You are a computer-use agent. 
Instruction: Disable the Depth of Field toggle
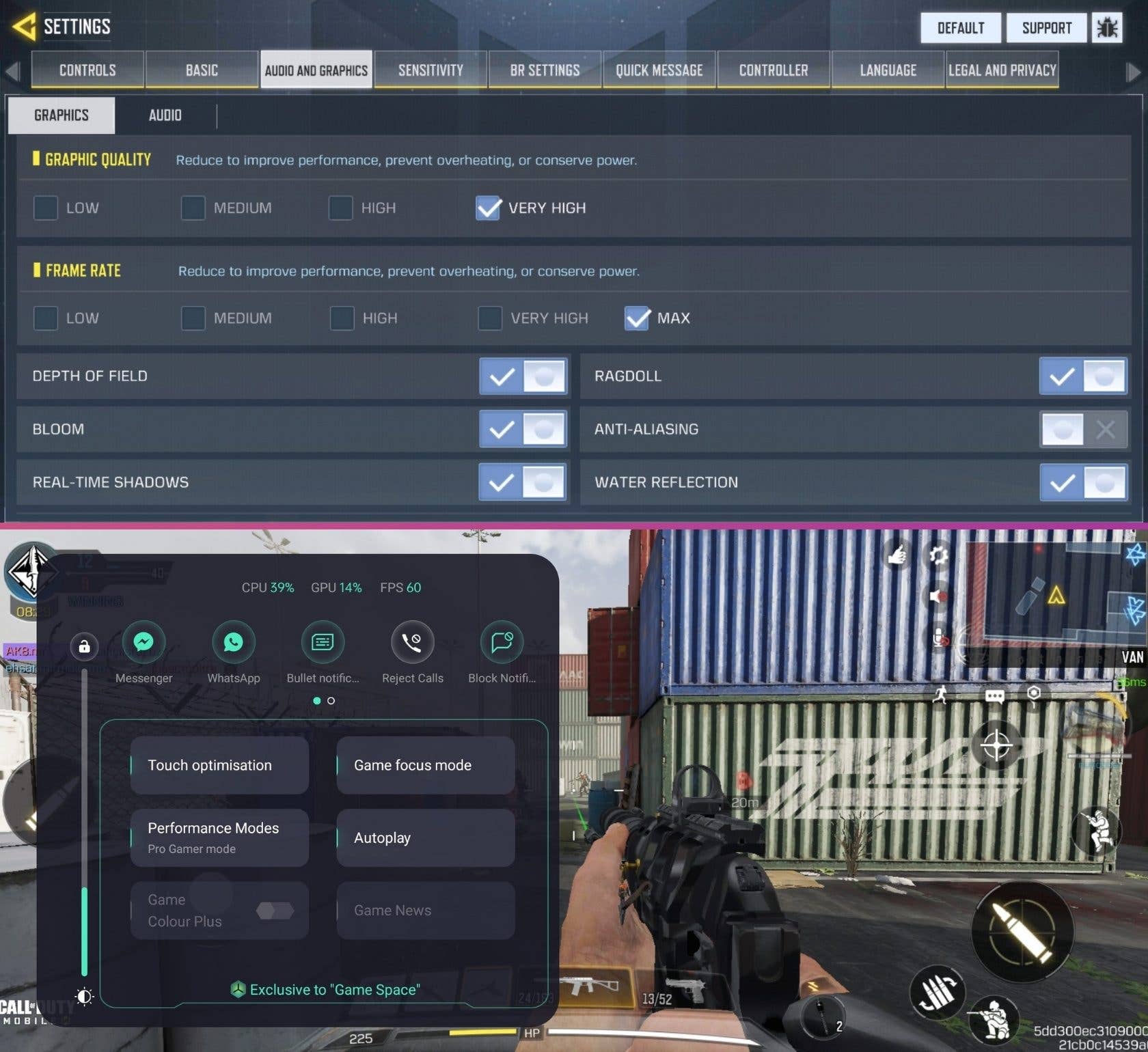pyautogui.click(x=523, y=376)
